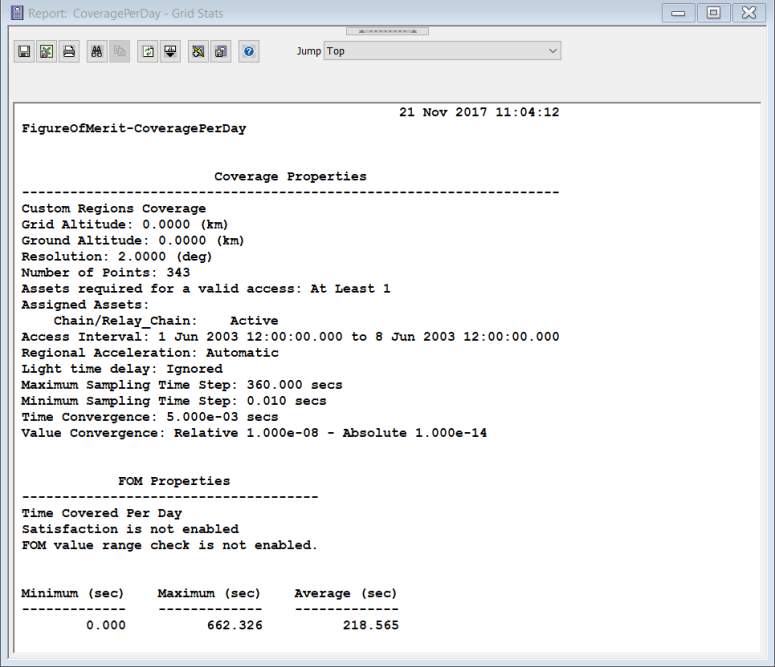
Task: Click the FigureOfMerit-CoveragePerDay heading text
Action: (x=134, y=129)
